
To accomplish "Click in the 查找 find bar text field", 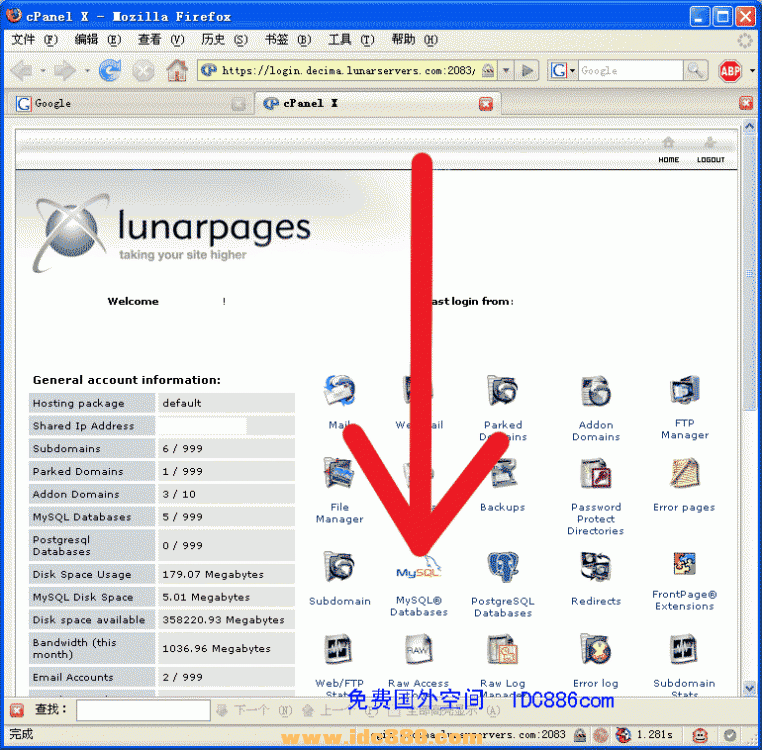I will [142, 710].
